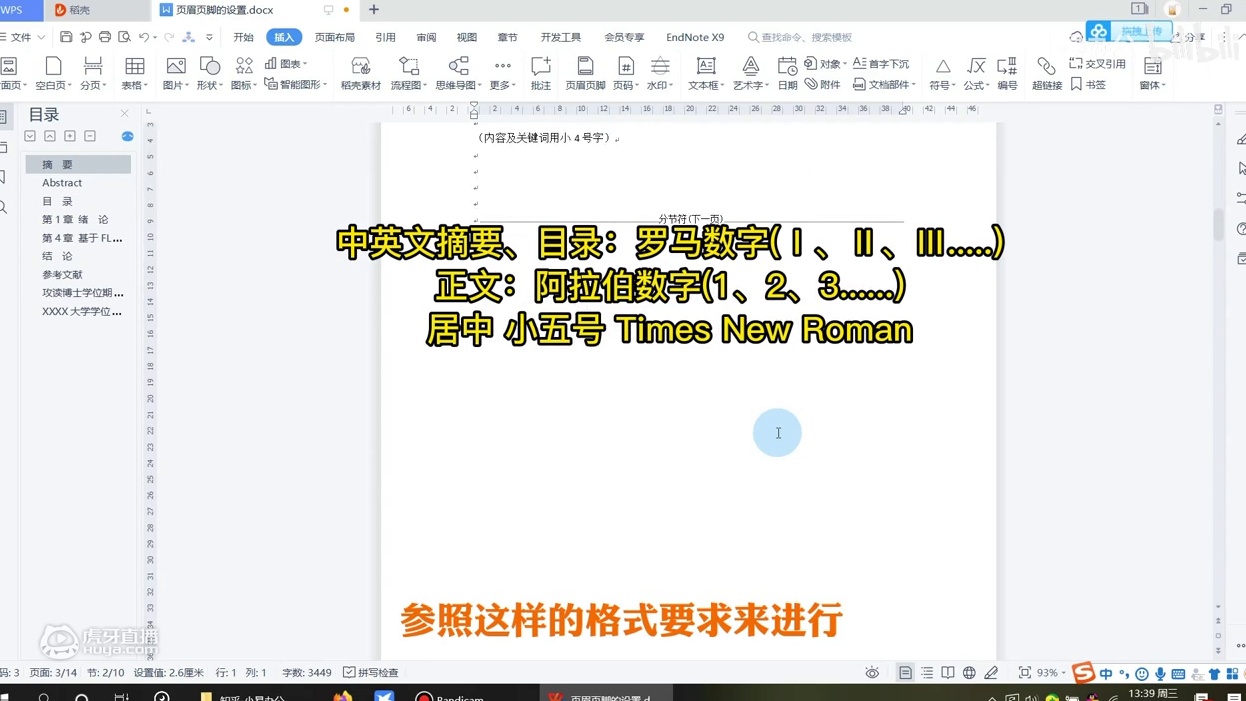Insert a flowchart (流程图)

coord(408,73)
